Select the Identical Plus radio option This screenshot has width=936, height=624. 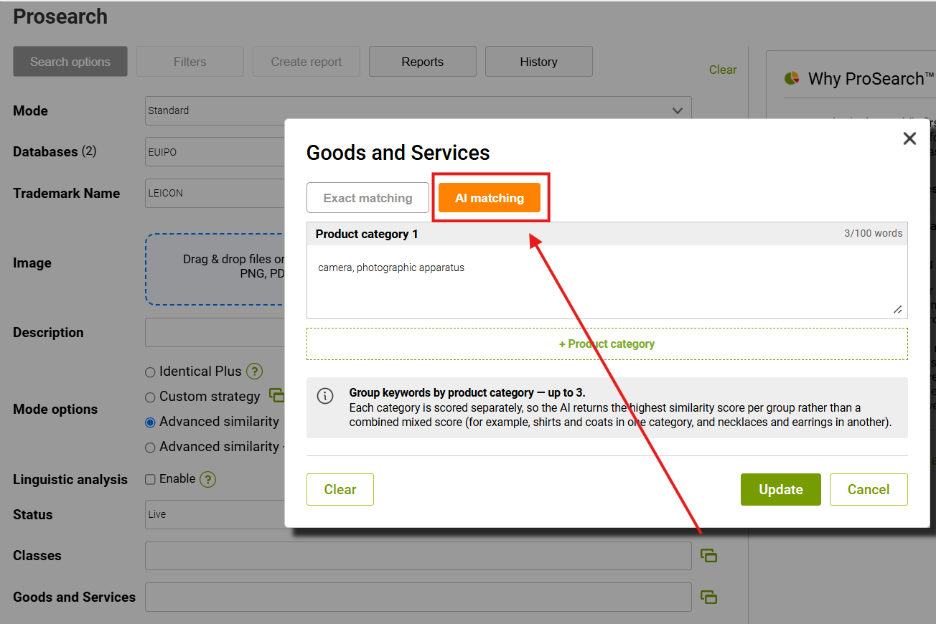150,372
